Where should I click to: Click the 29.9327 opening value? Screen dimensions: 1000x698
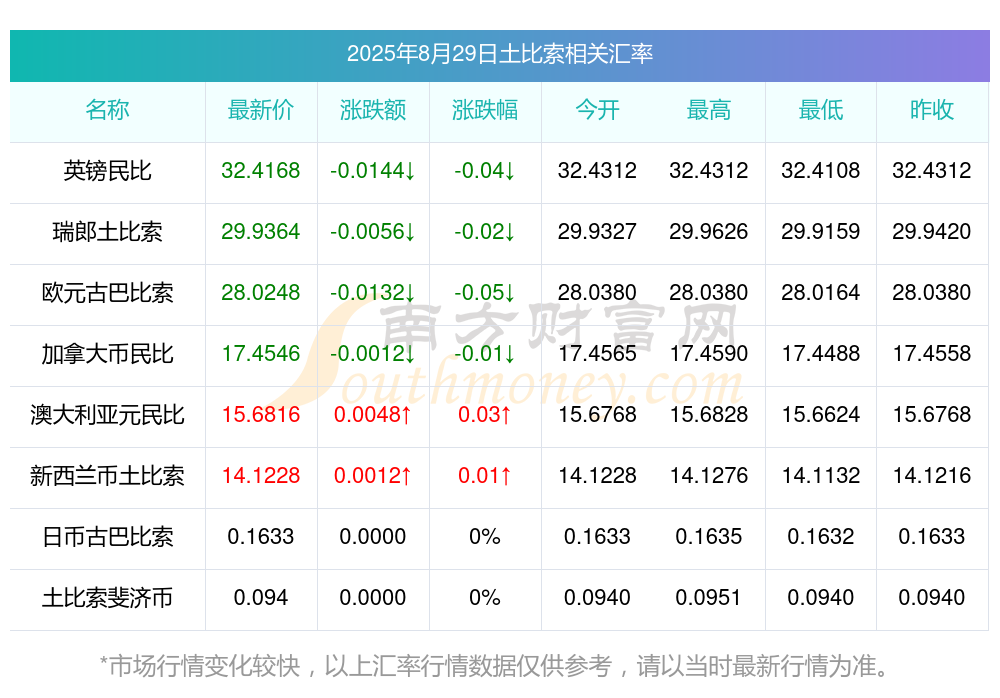597,232
